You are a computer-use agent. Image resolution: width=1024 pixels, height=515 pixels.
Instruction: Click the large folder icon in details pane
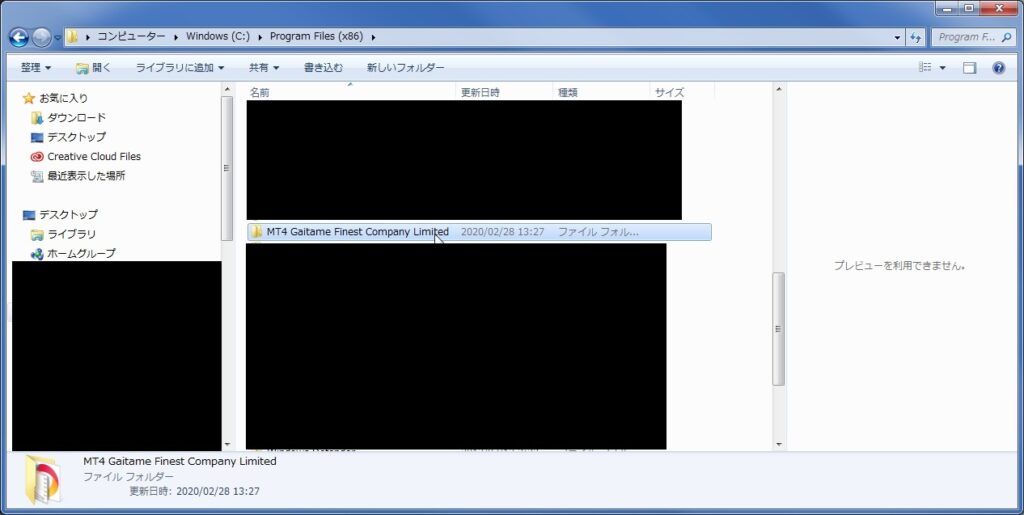(x=43, y=480)
